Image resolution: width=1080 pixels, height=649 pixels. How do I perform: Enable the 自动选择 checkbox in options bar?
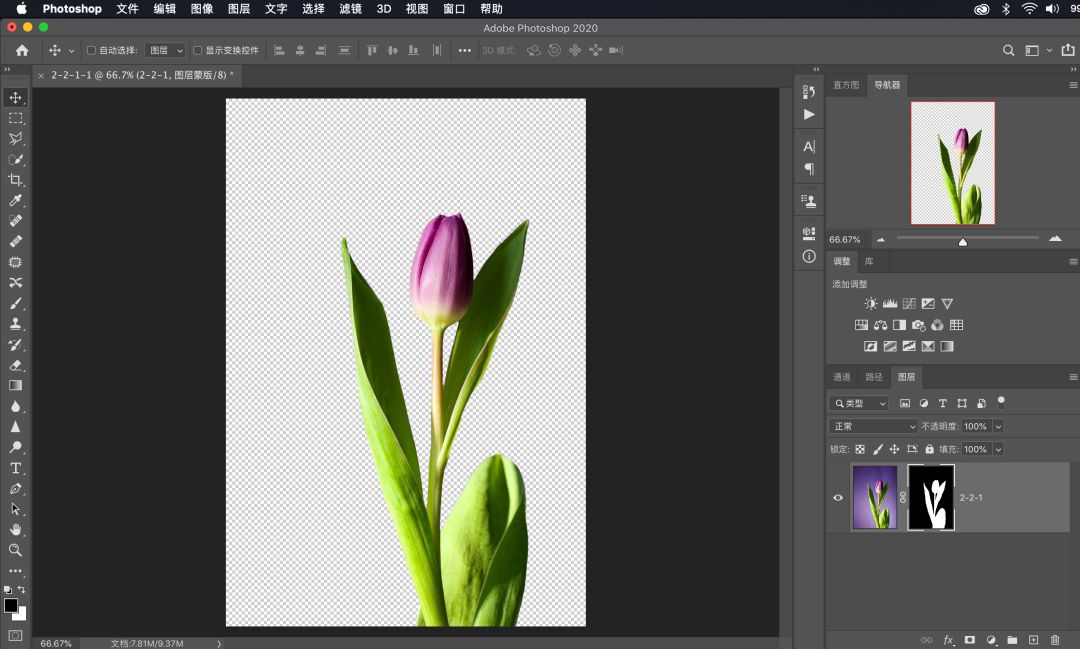coord(89,50)
